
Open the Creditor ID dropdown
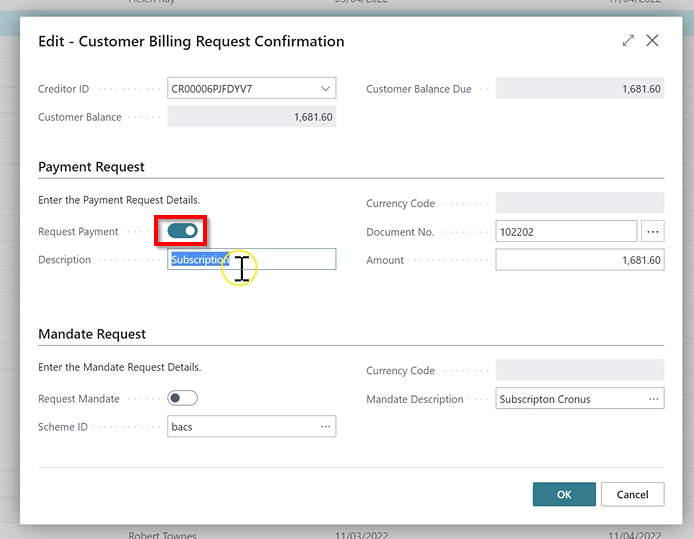click(325, 89)
